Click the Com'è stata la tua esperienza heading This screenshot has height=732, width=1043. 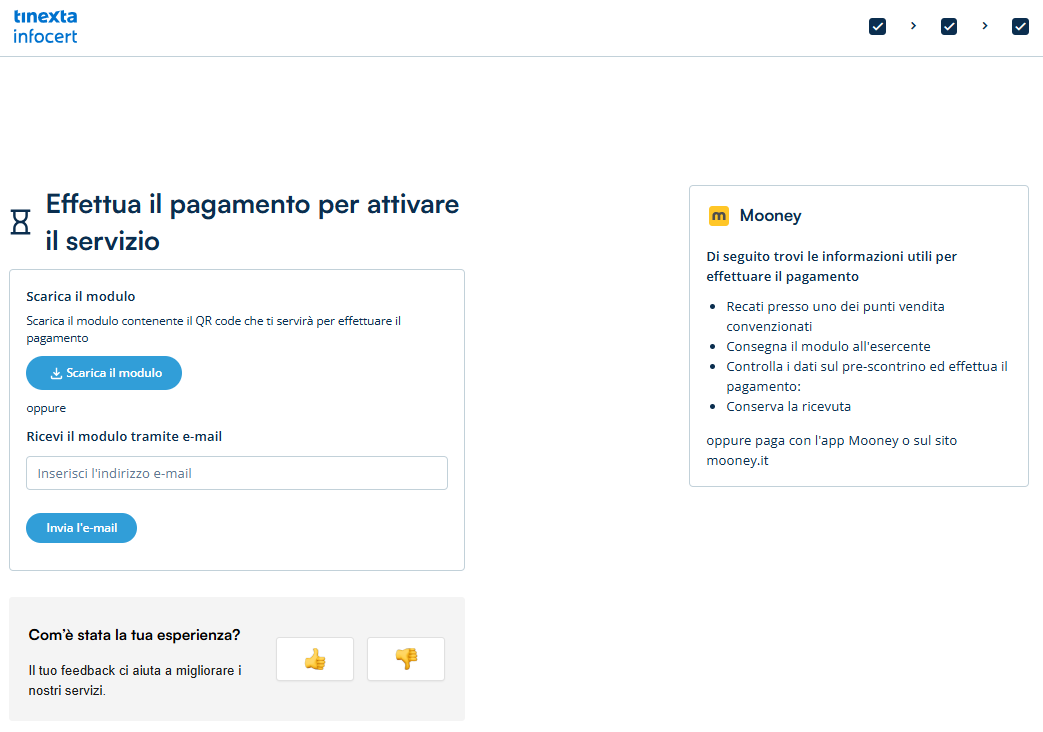tap(134, 635)
